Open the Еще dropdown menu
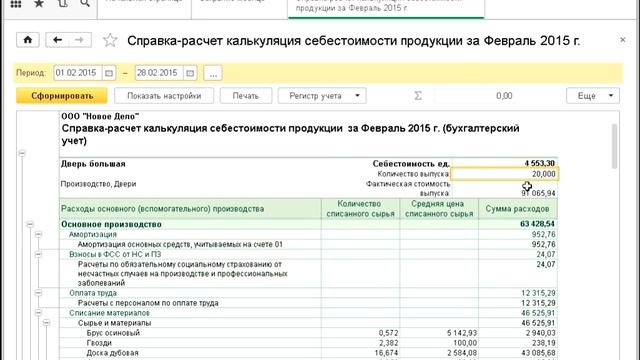Viewport: 640px width, 360px height. pyautogui.click(x=593, y=96)
